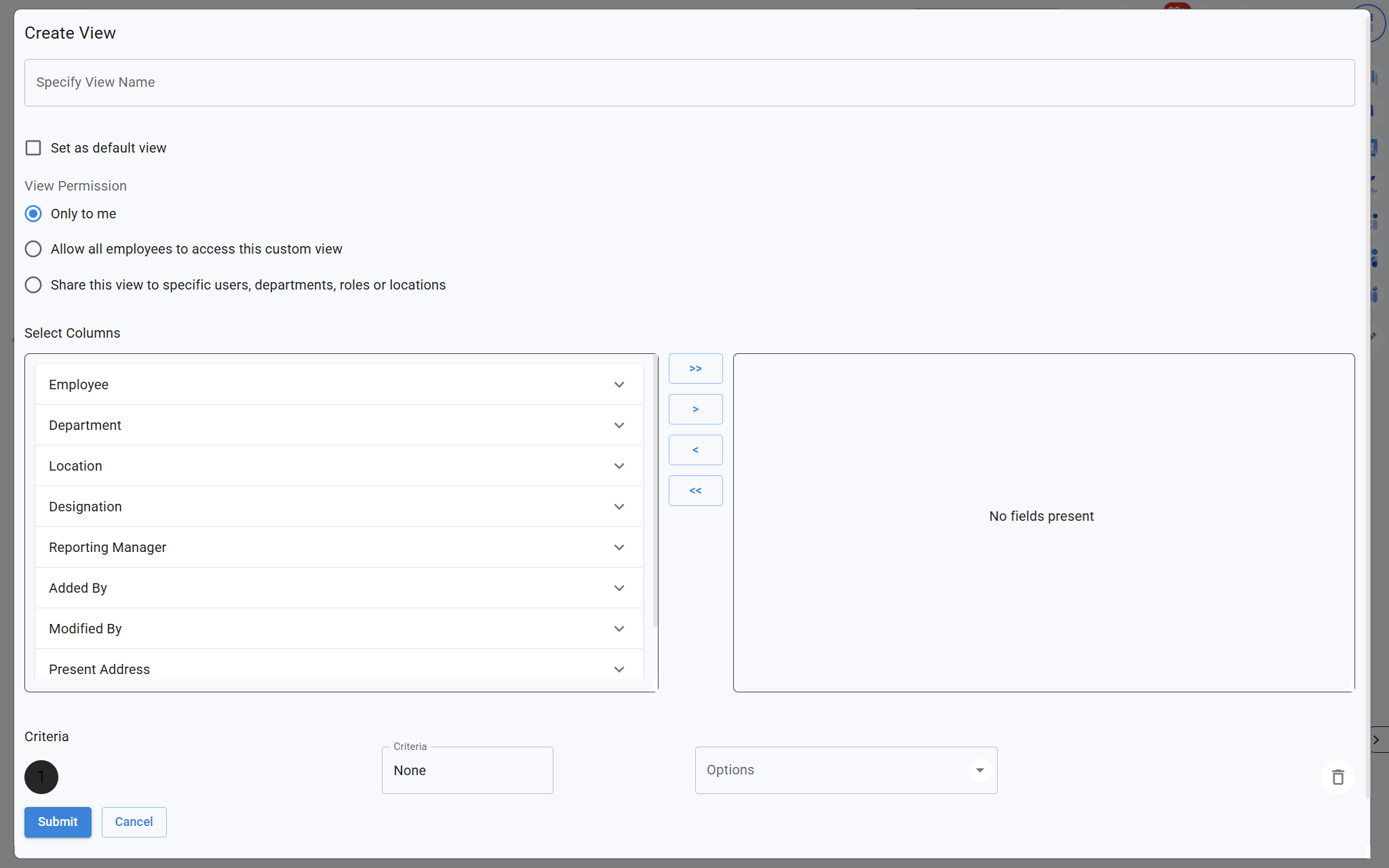The height and width of the screenshot is (868, 1389).
Task: Expand the Reporting Manager section
Action: 619,547
